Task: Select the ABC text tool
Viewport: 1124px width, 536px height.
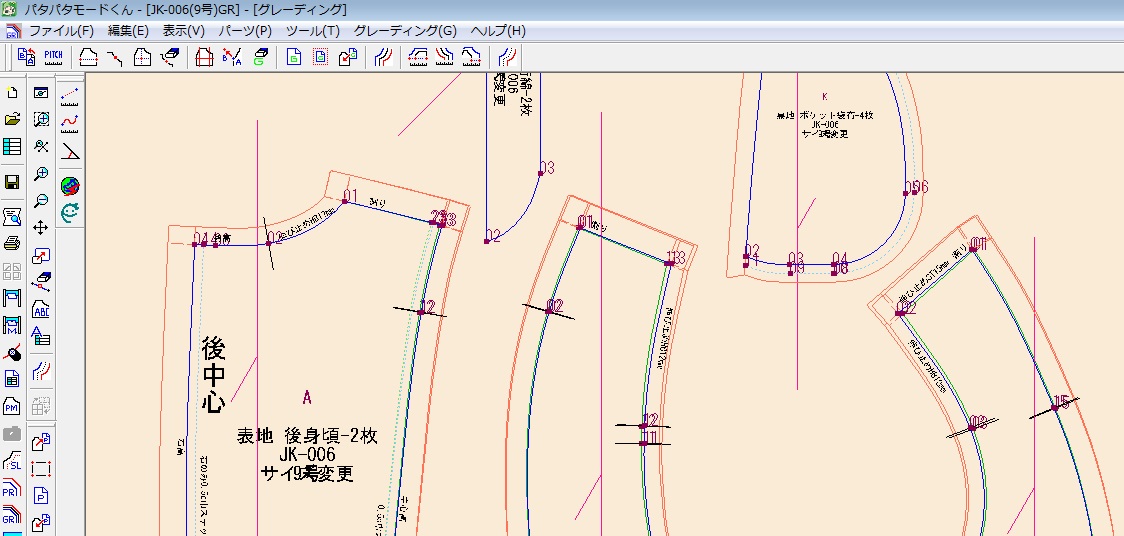Action: click(42, 309)
